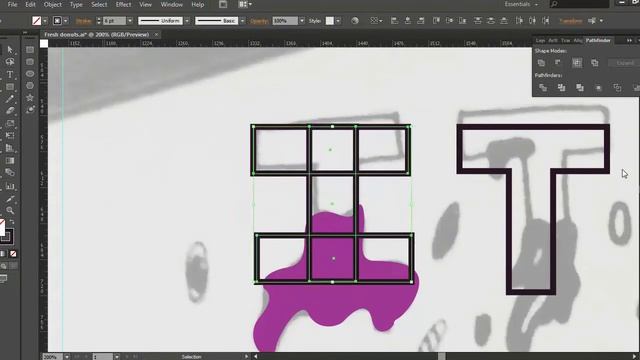Open the Basic brush definition dropdown
Viewport: 640px width, 360px height.
coord(242,21)
